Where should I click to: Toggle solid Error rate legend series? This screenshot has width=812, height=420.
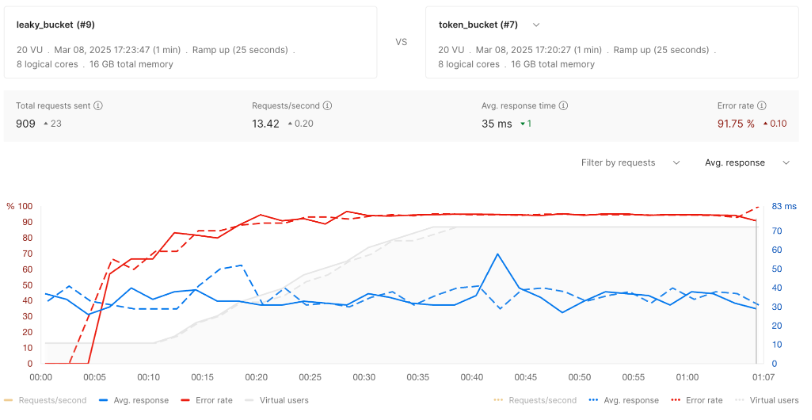(x=207, y=400)
